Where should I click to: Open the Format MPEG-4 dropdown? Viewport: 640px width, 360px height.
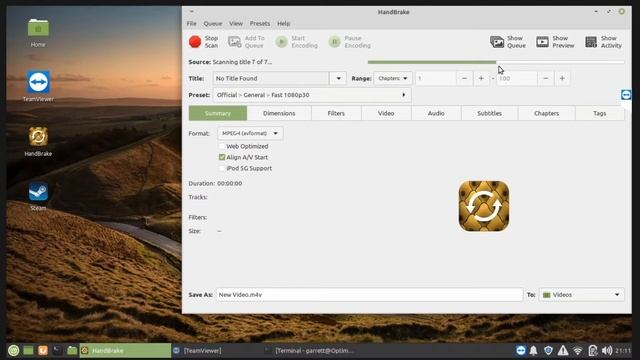(x=250, y=133)
